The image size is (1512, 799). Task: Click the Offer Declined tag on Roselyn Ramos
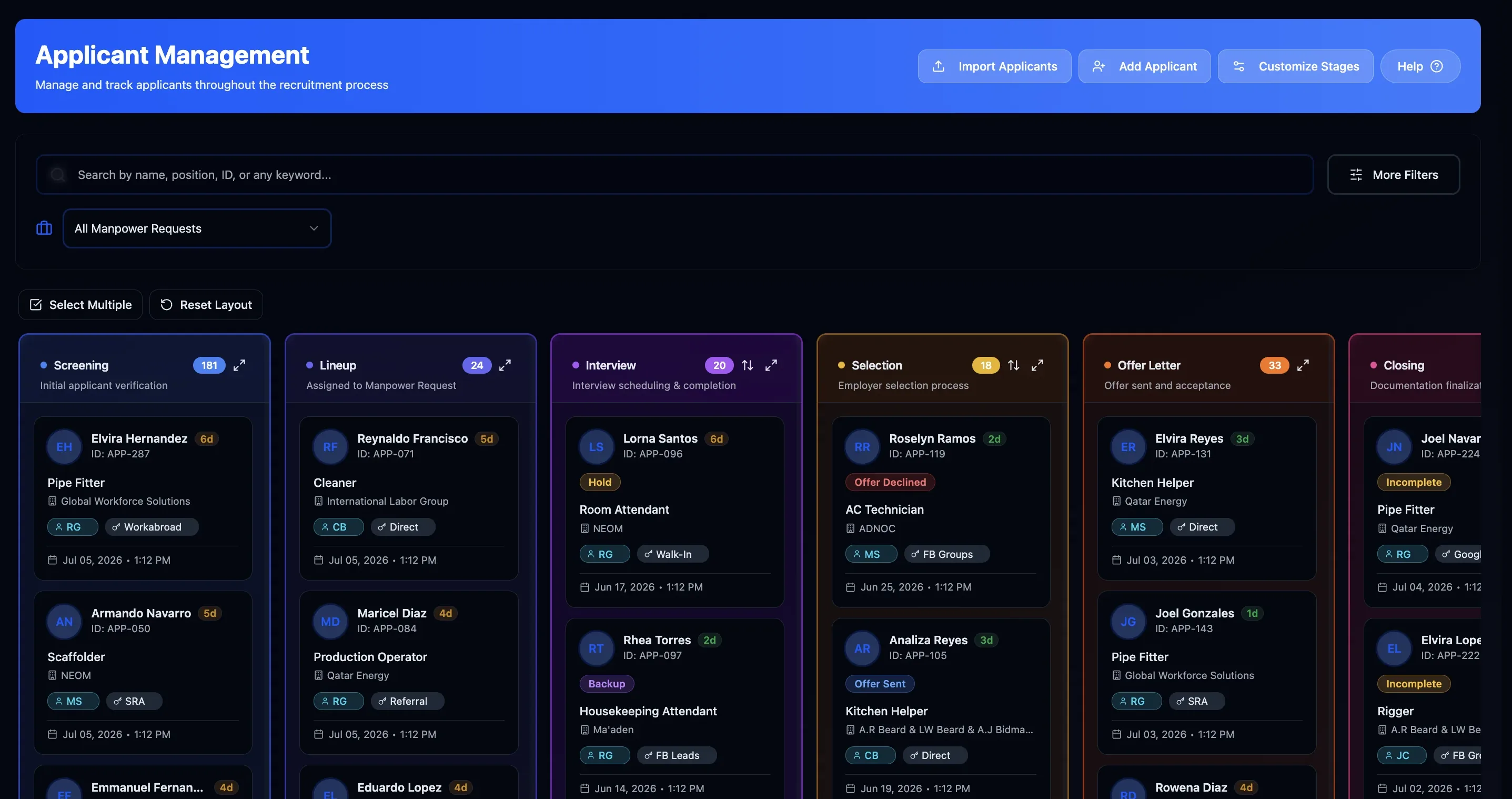tap(890, 482)
